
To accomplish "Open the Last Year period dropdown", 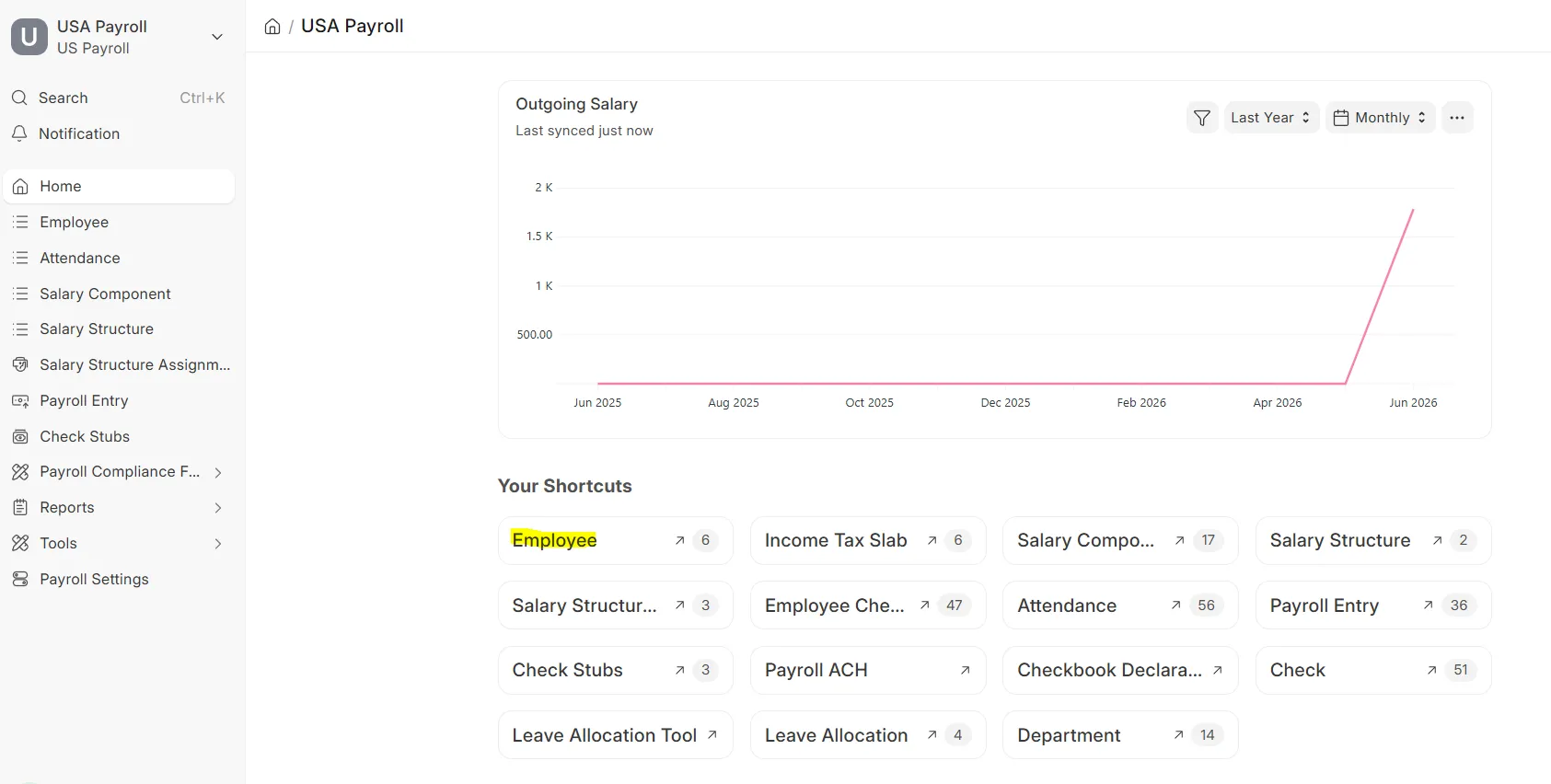I will [x=1271, y=118].
